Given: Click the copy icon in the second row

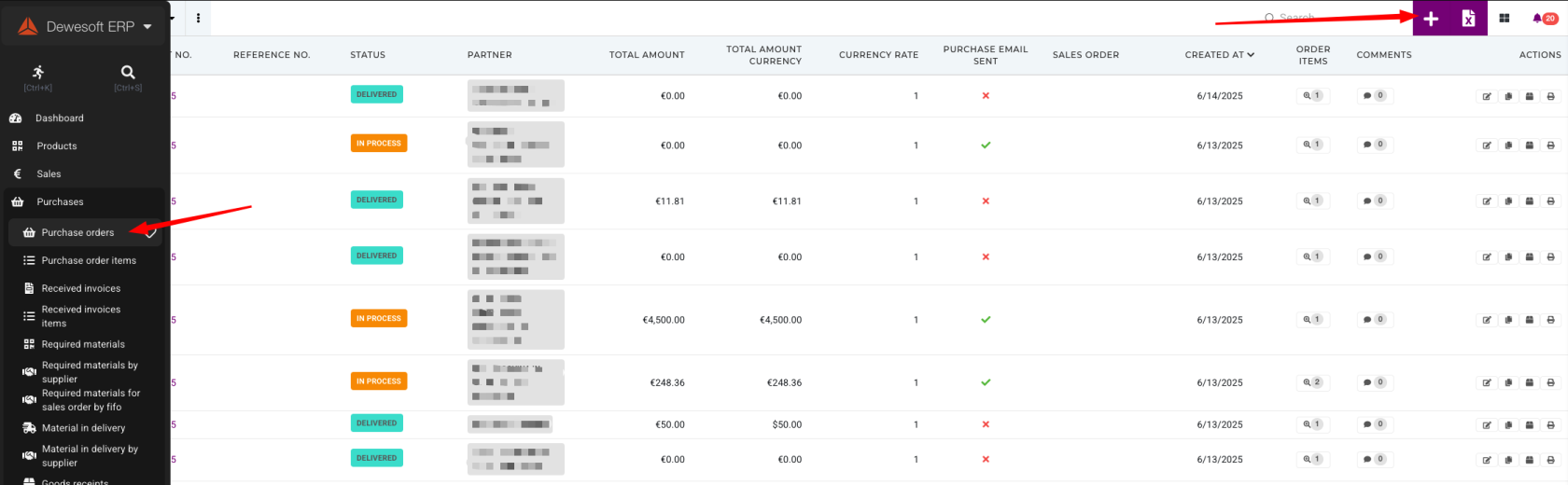Looking at the screenshot, I should coord(1508,145).
